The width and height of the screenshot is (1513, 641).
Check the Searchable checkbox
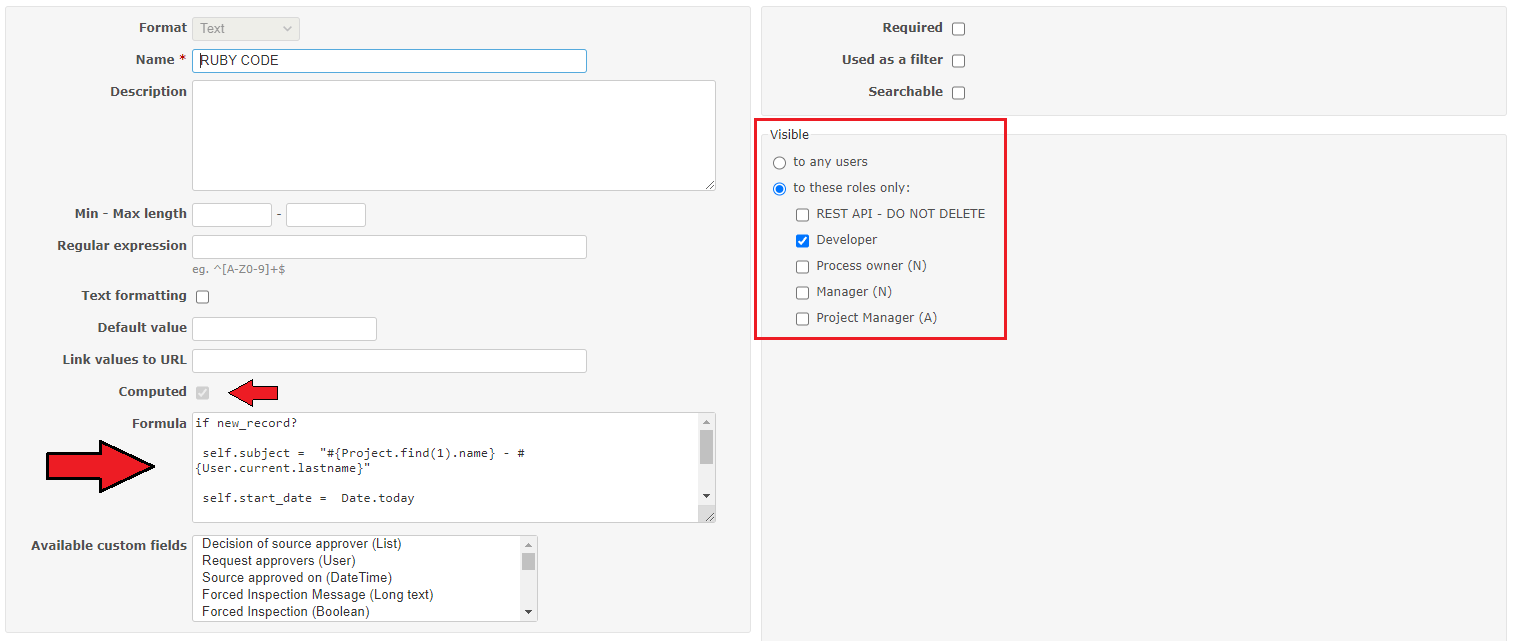pyautogui.click(x=958, y=92)
